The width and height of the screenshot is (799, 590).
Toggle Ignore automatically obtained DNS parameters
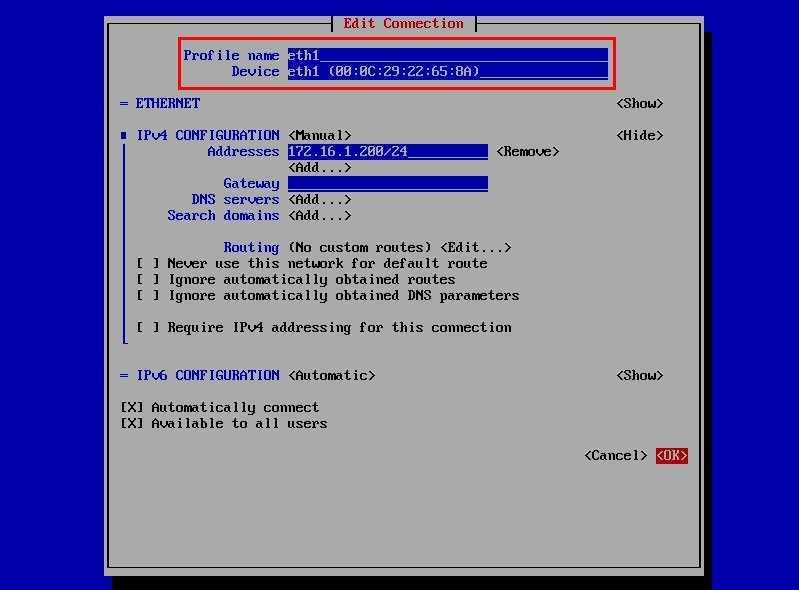pyautogui.click(x=328, y=296)
